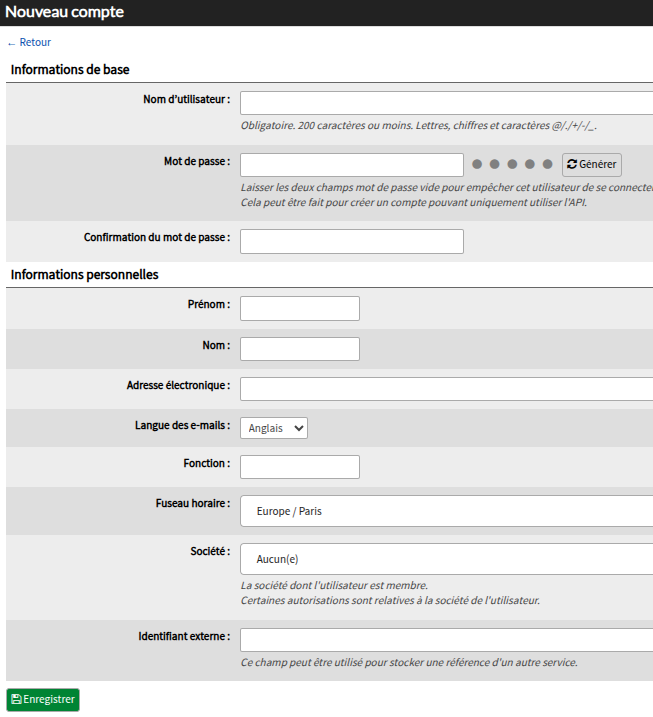This screenshot has width=653, height=717.
Task: Click the Prénom input field
Action: pos(300,308)
